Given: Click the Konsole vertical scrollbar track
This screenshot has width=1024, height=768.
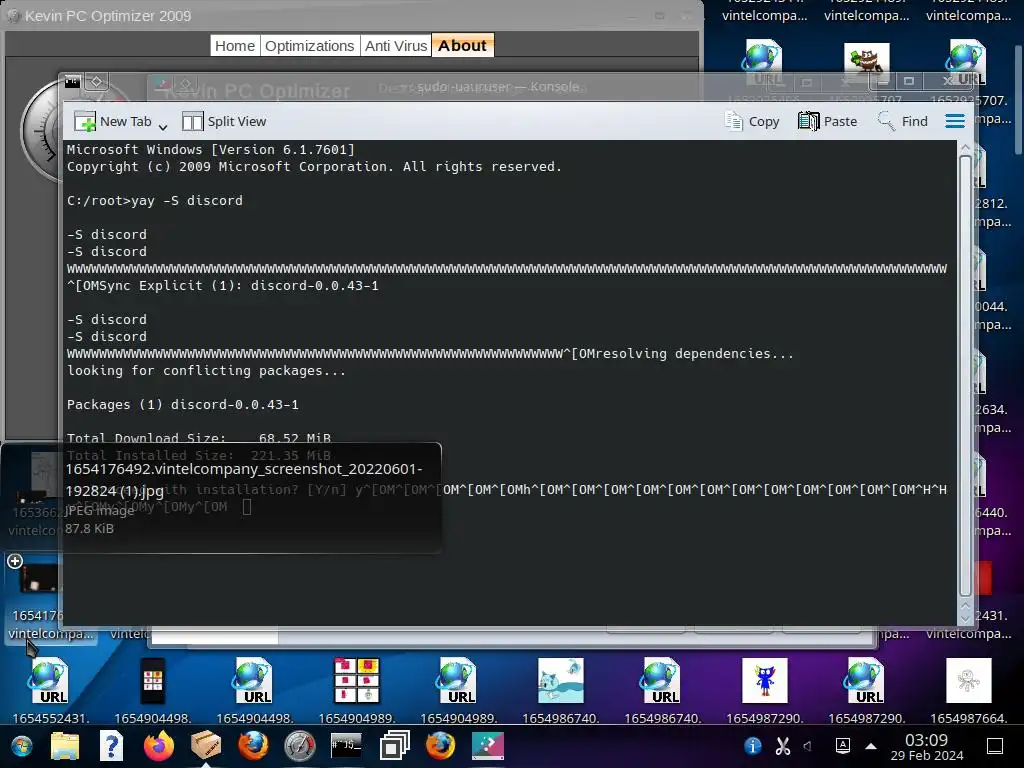Looking at the screenshot, I should (965, 376).
